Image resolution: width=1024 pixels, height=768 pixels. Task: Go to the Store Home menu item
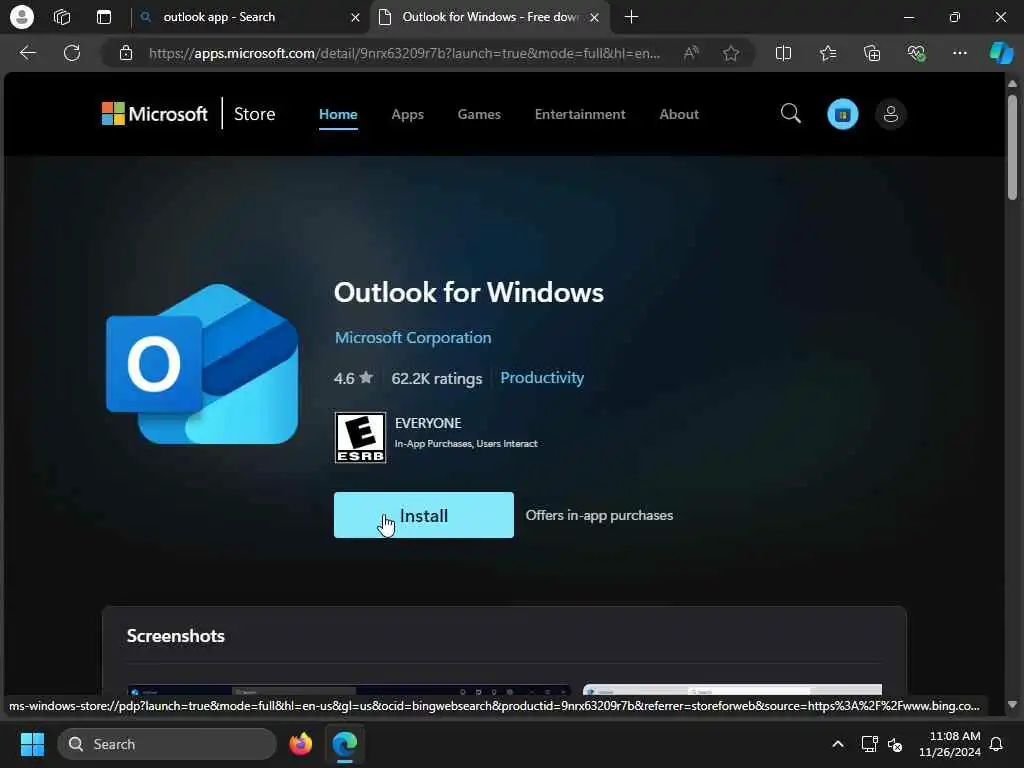[338, 114]
